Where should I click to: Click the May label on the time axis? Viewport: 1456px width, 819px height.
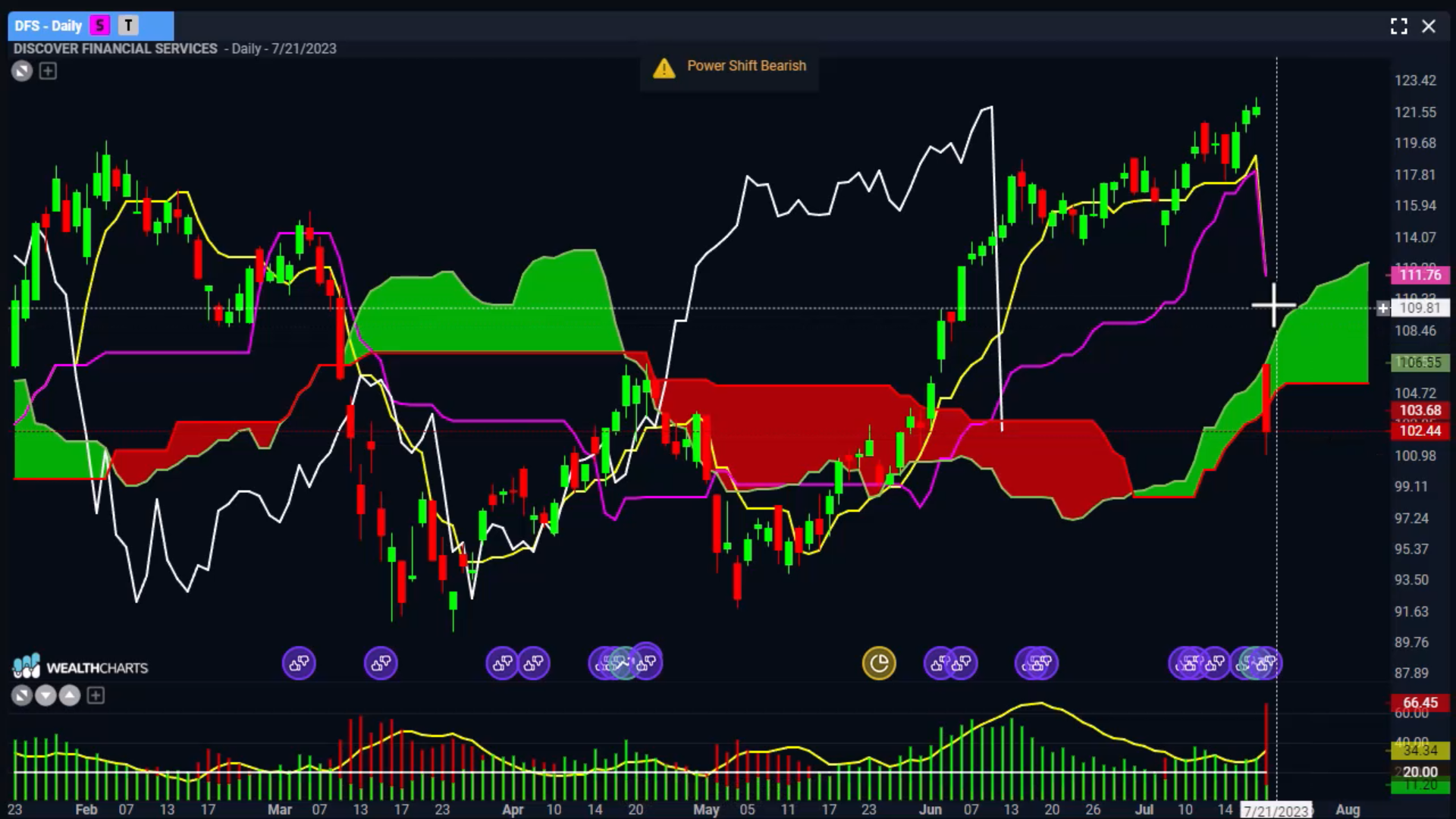[x=706, y=809]
